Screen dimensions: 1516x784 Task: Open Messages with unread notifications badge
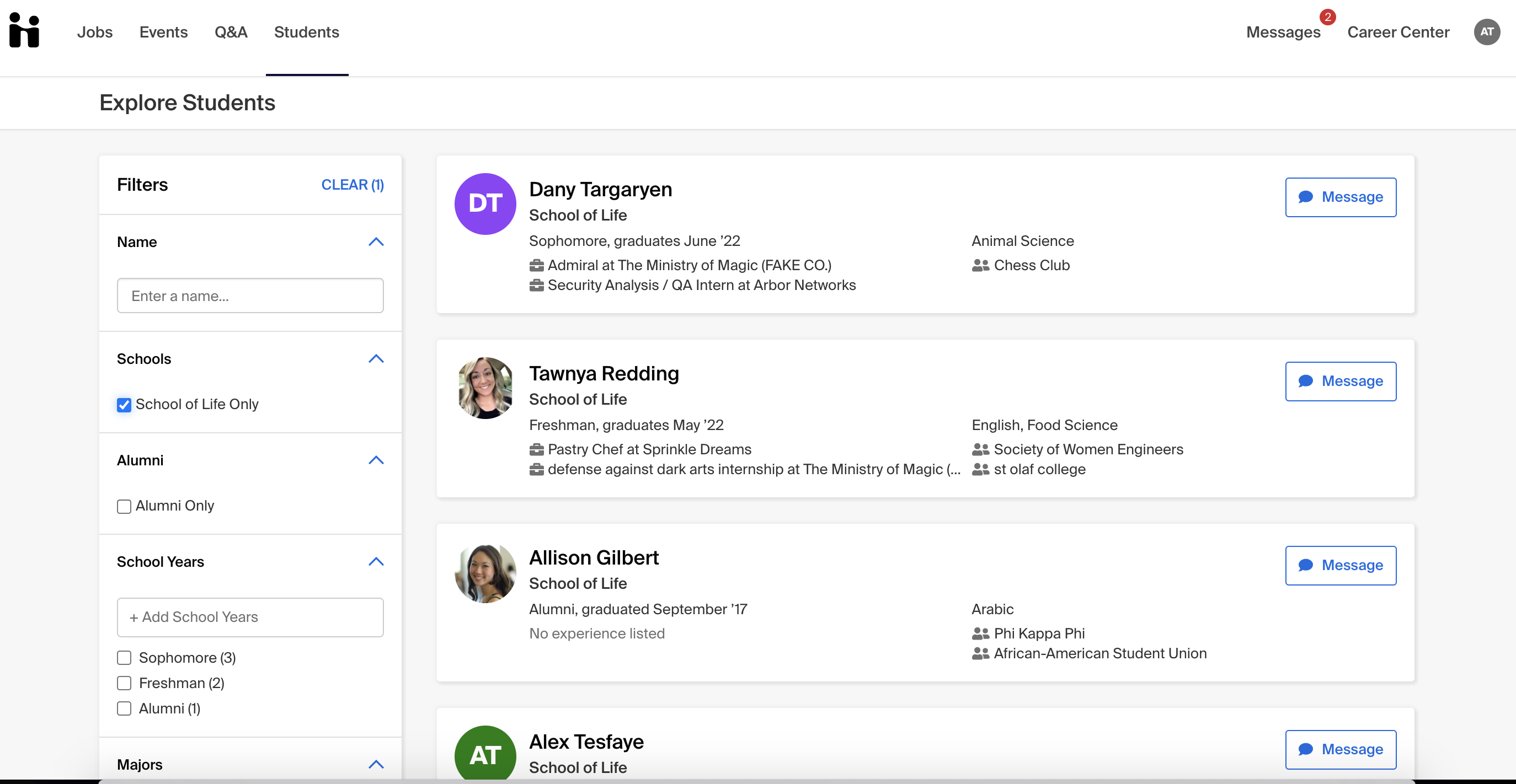[x=1284, y=33]
